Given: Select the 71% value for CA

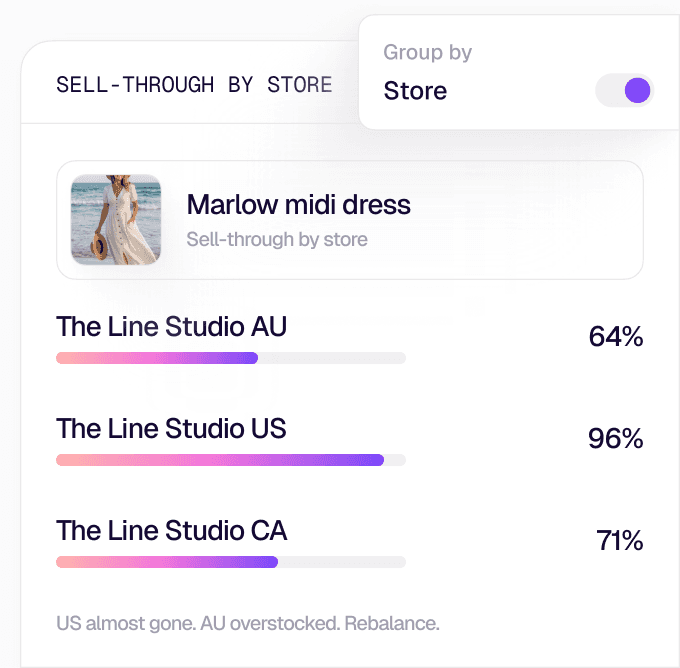Looking at the screenshot, I should pyautogui.click(x=619, y=540).
